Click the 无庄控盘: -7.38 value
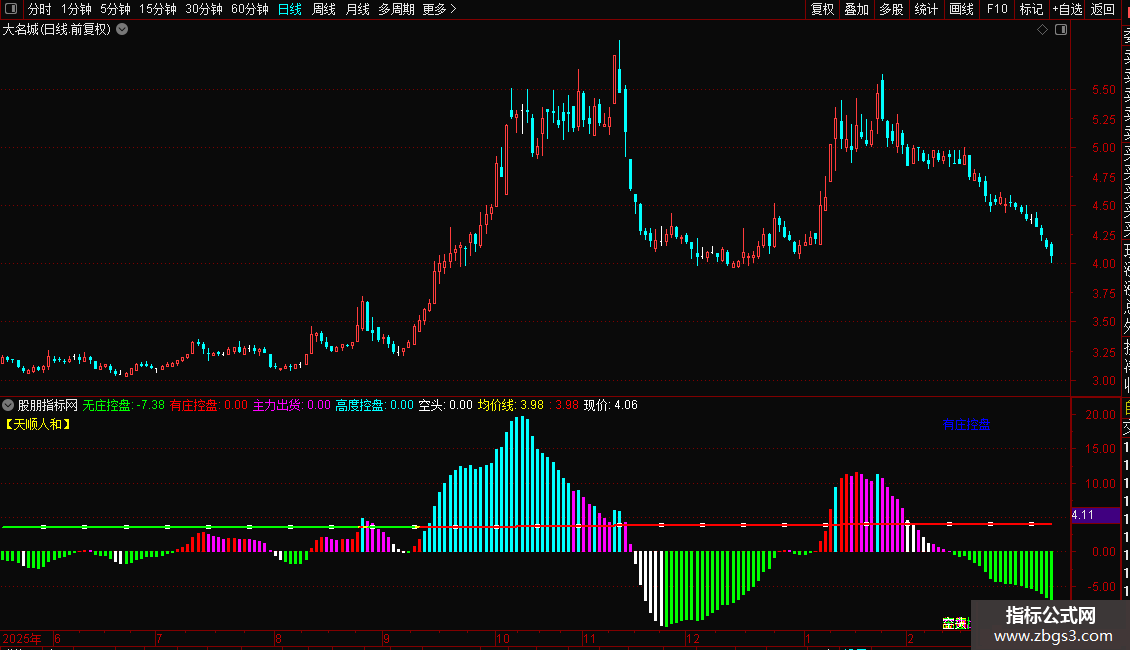 pos(123,405)
